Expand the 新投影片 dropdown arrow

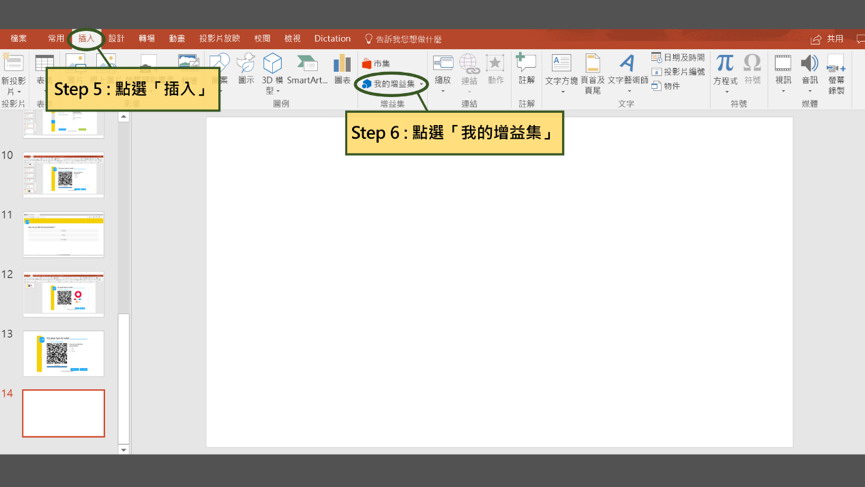[x=19, y=92]
